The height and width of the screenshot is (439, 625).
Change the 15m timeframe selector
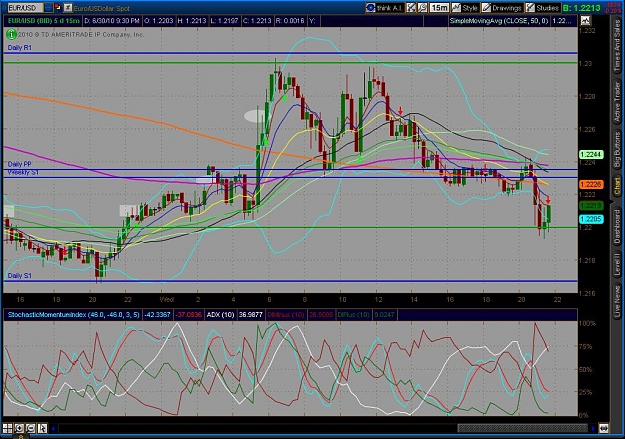[x=439, y=8]
